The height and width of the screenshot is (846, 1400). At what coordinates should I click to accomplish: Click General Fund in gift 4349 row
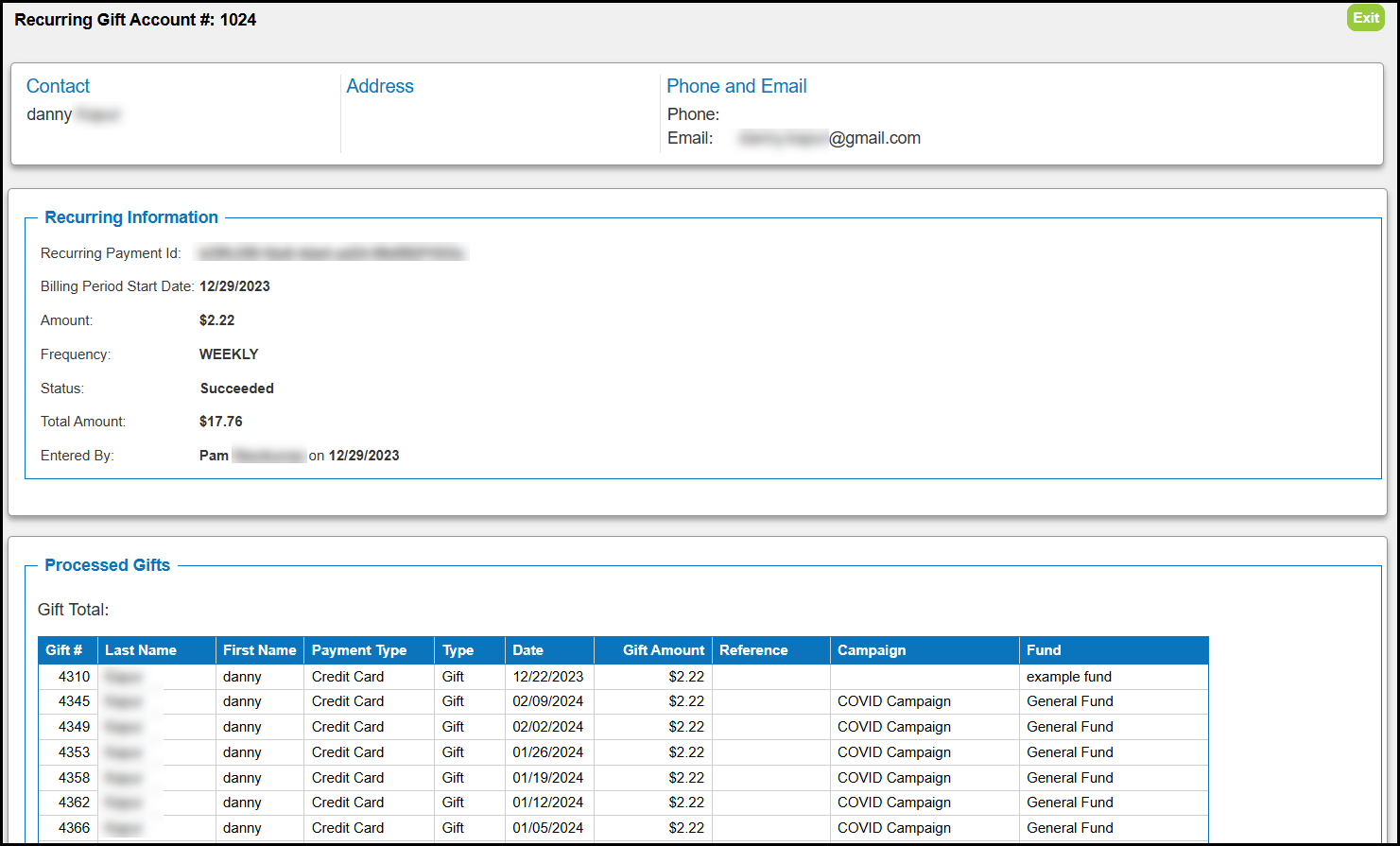[1070, 727]
